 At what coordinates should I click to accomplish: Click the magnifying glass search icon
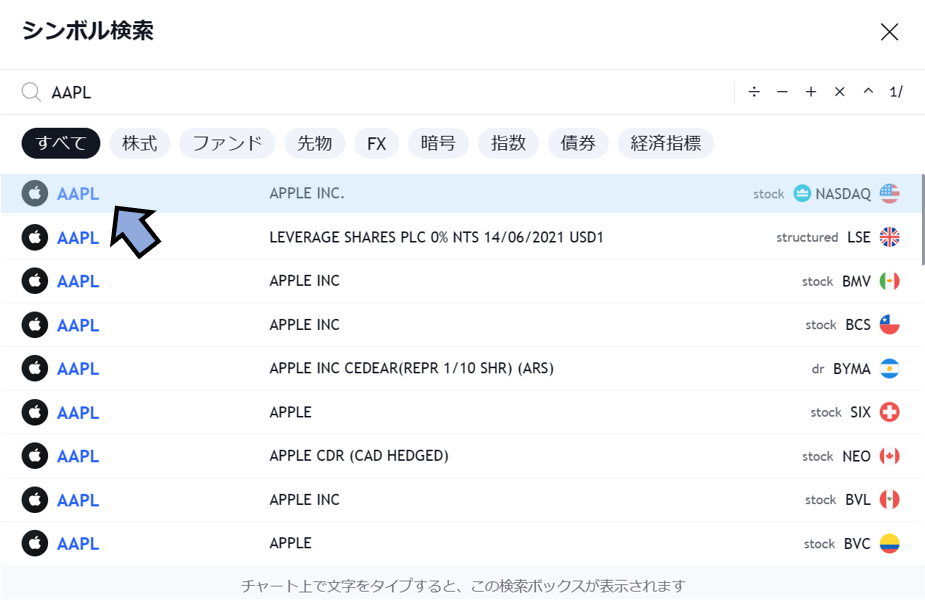coord(31,92)
